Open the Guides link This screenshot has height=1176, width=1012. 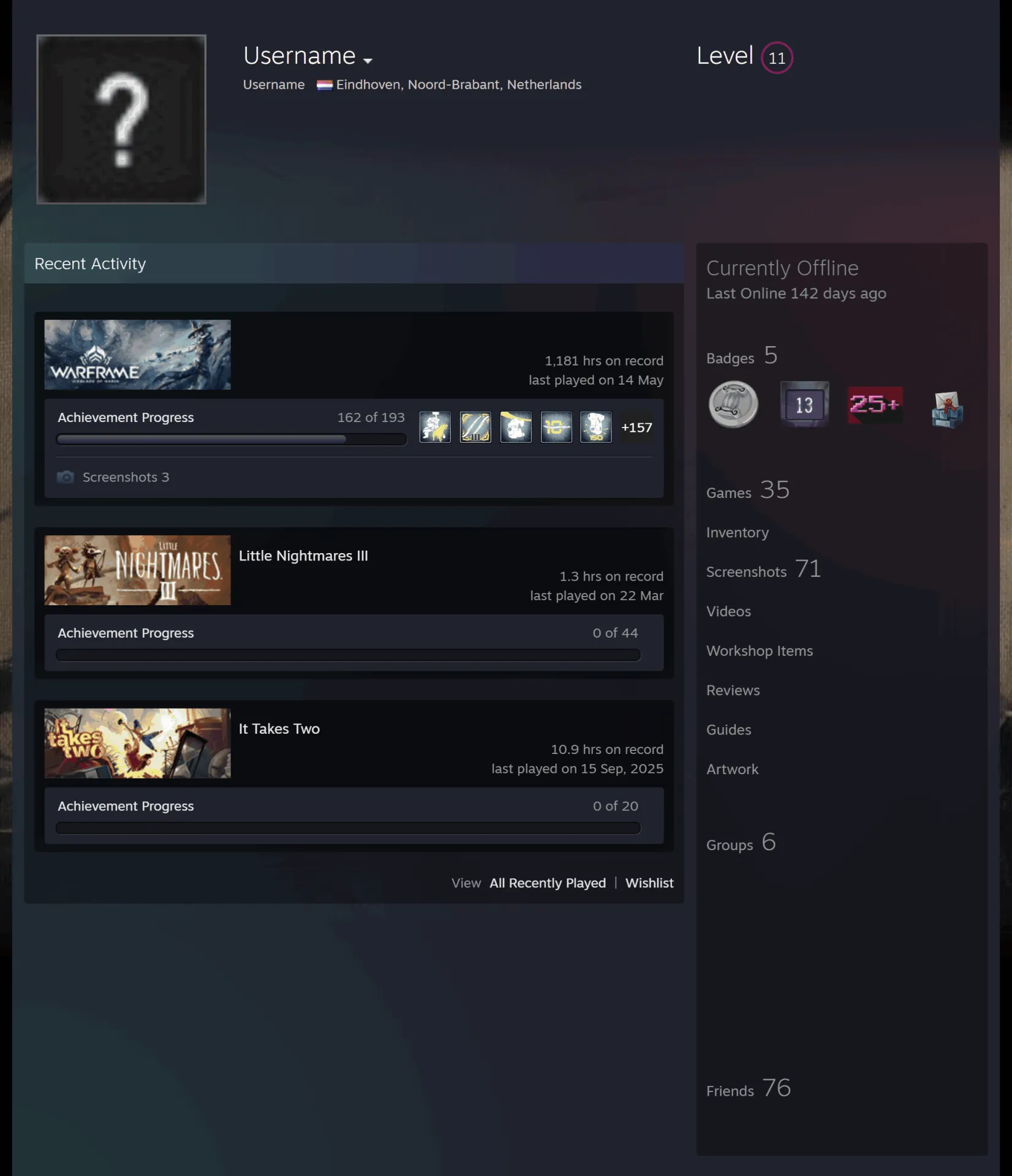(728, 730)
